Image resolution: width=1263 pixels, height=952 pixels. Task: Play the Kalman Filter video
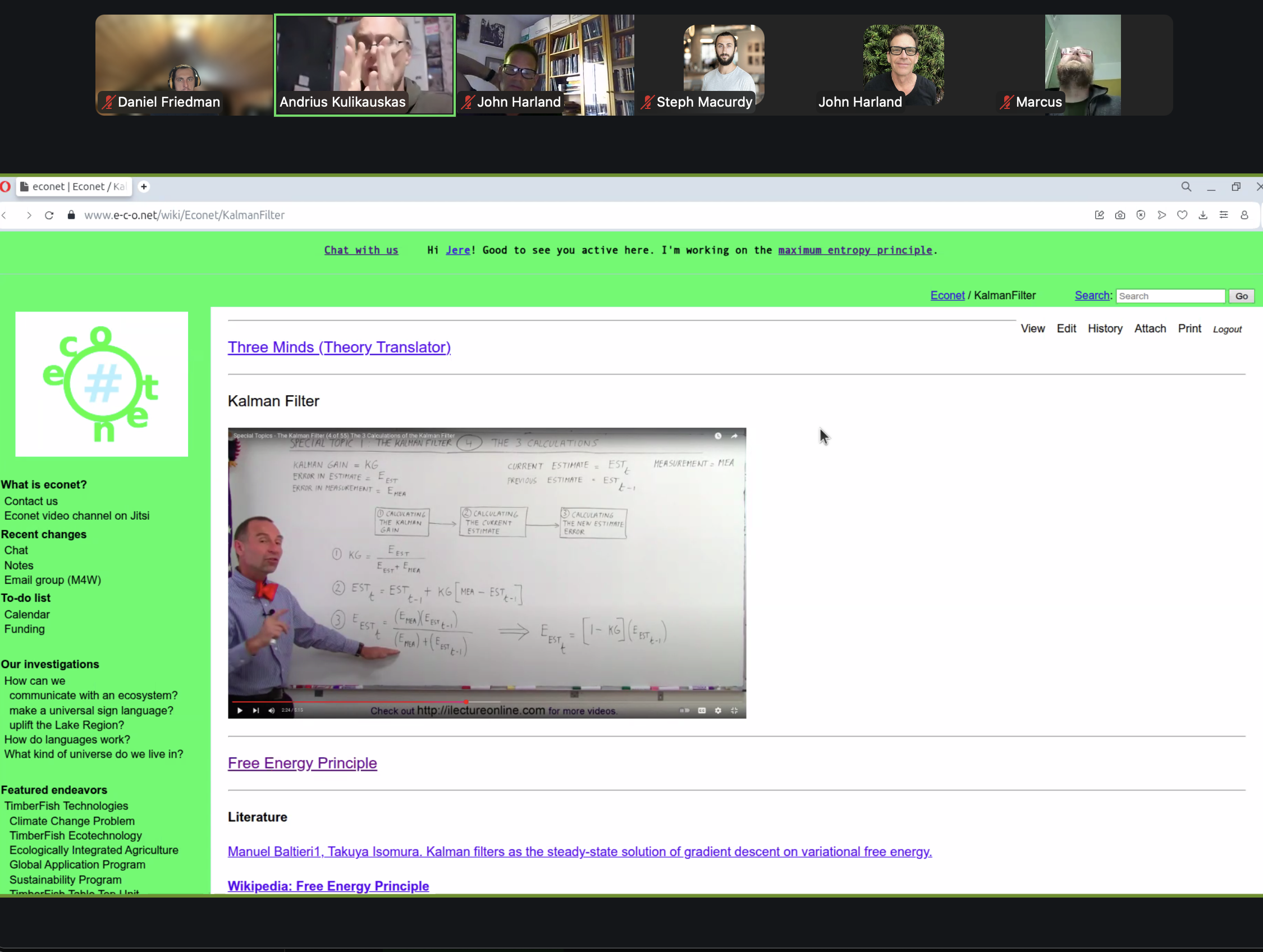coord(240,711)
